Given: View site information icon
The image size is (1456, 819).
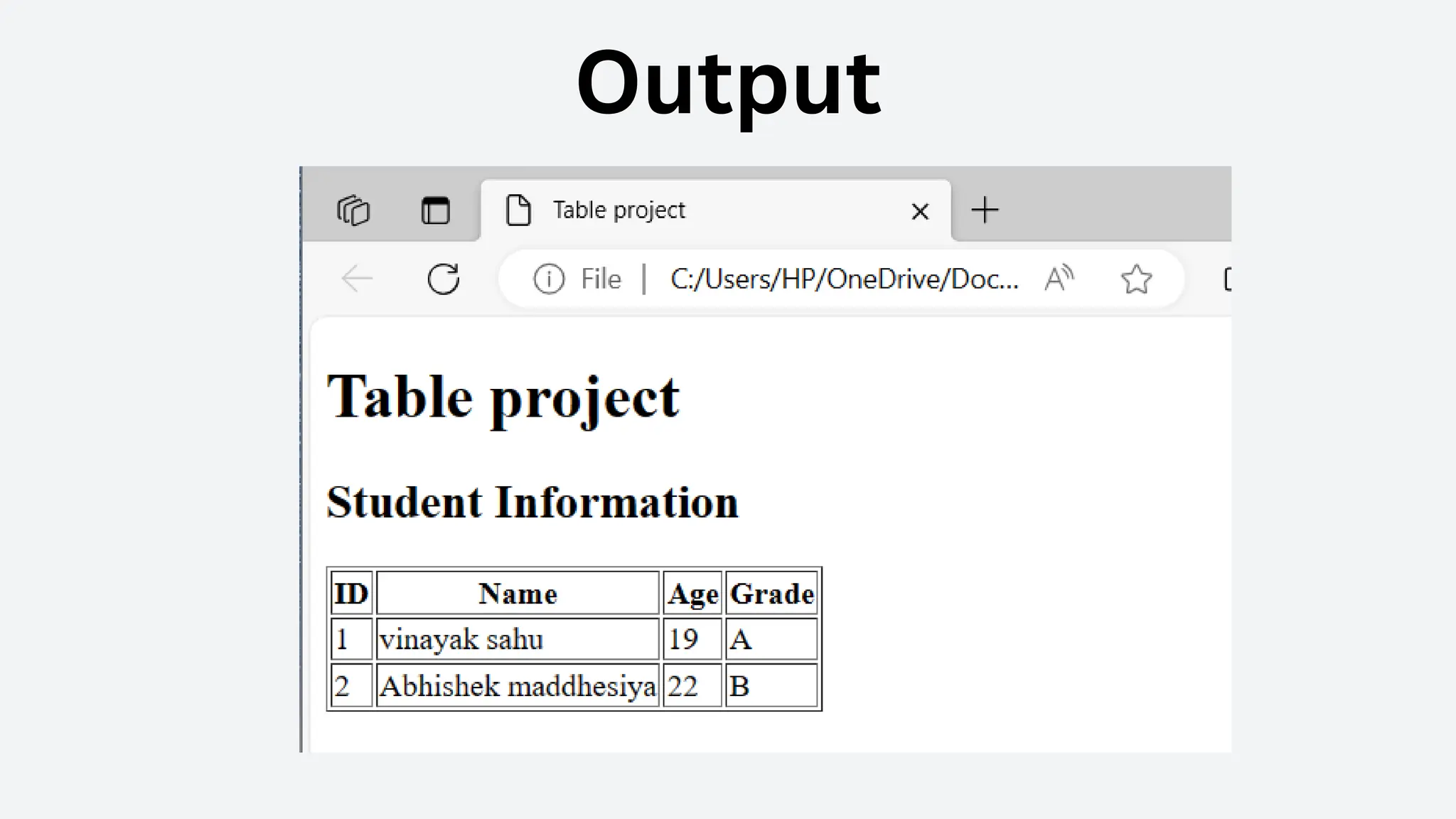Looking at the screenshot, I should (x=549, y=279).
